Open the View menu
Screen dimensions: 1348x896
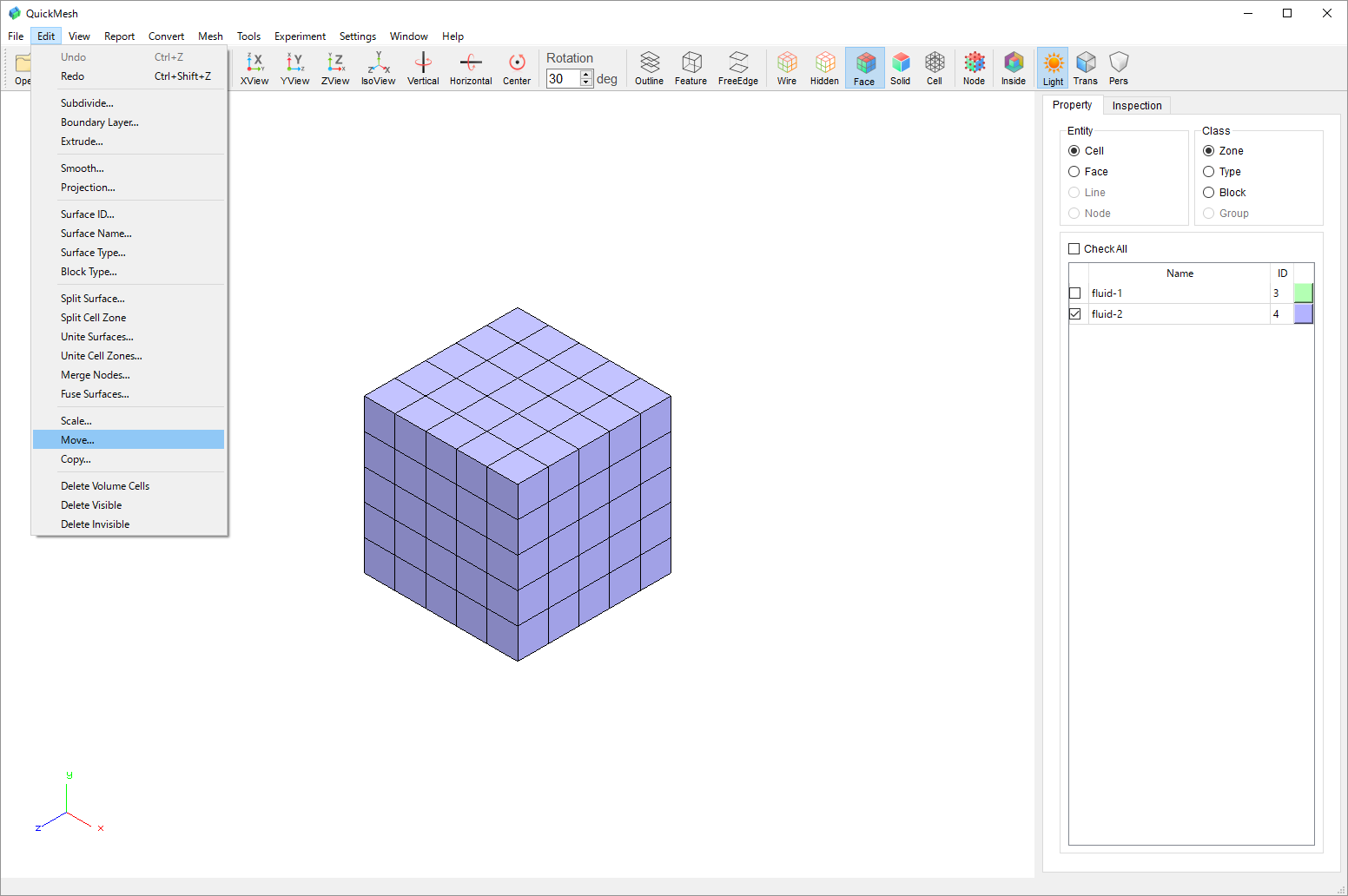79,36
